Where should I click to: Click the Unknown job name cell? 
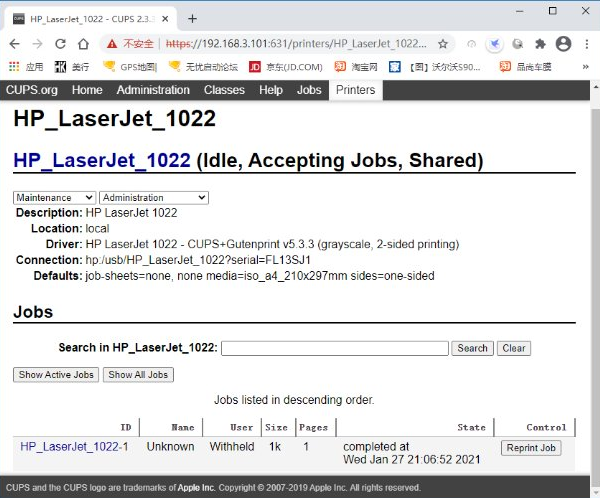[x=170, y=446]
